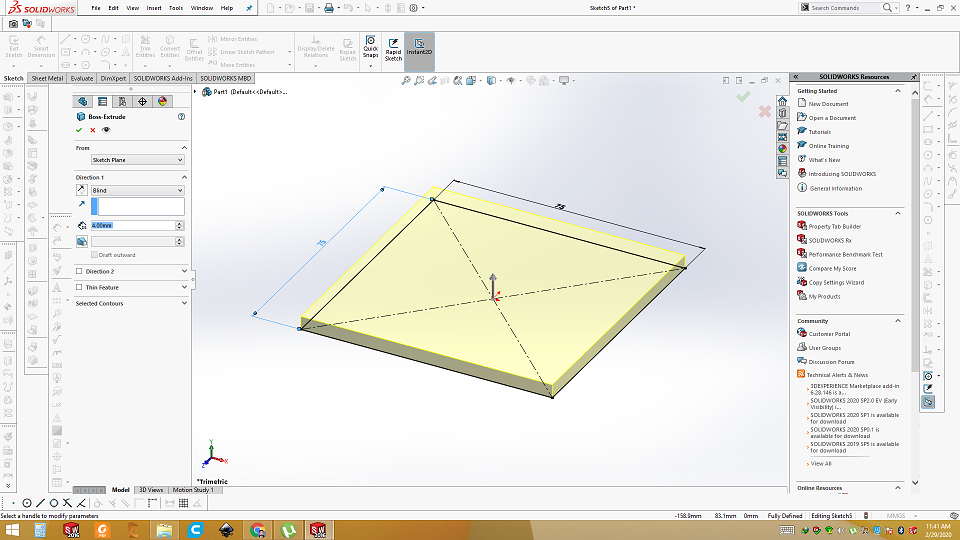Open the File menu

coord(96,8)
